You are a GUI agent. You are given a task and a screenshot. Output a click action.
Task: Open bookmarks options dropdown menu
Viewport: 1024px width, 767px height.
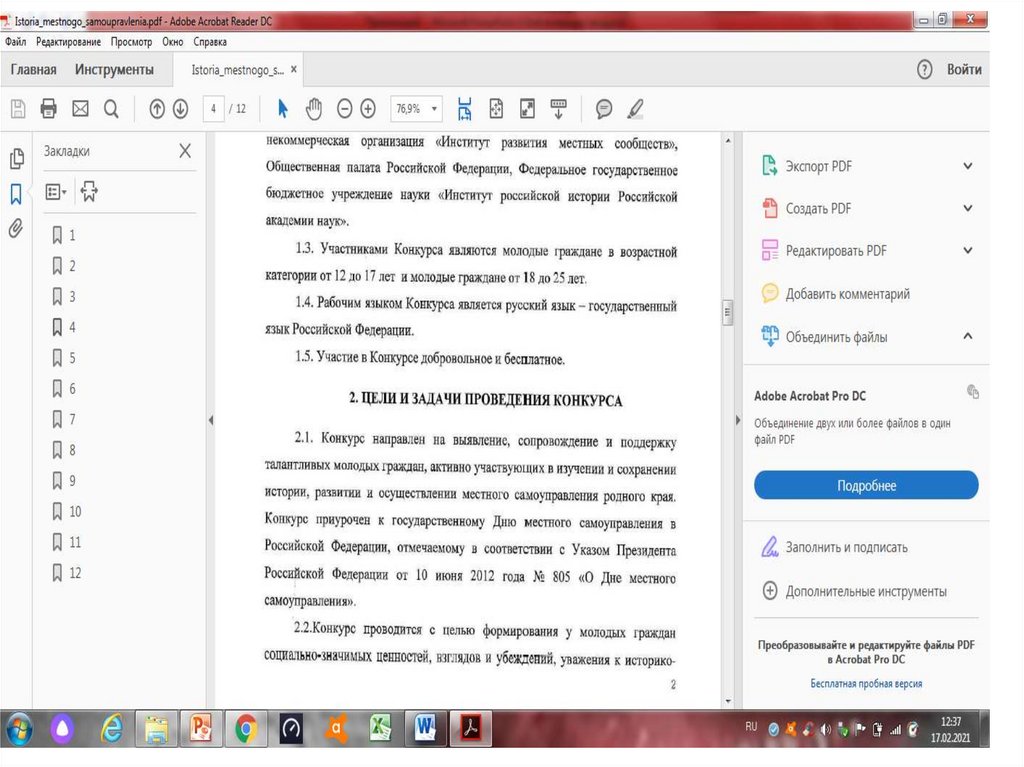pyautogui.click(x=57, y=191)
